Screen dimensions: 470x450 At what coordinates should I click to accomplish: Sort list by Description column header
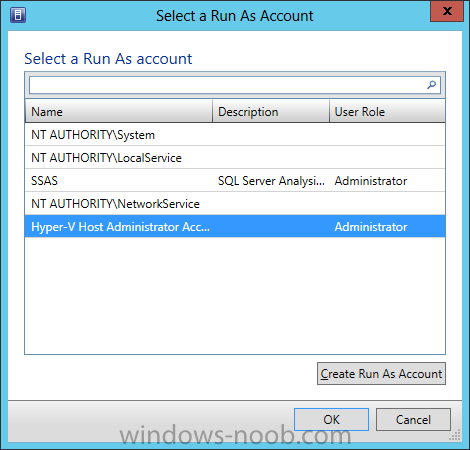pyautogui.click(x=271, y=111)
